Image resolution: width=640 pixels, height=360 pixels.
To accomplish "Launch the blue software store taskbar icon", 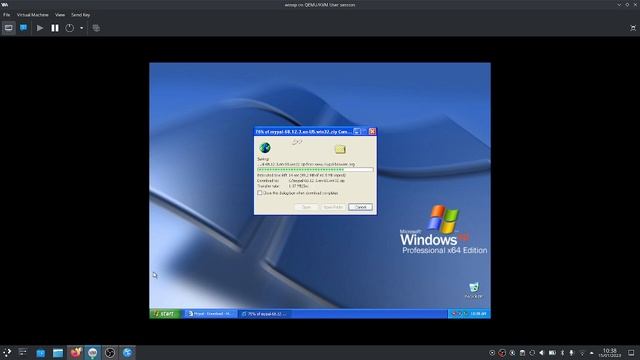I will click(x=40, y=353).
